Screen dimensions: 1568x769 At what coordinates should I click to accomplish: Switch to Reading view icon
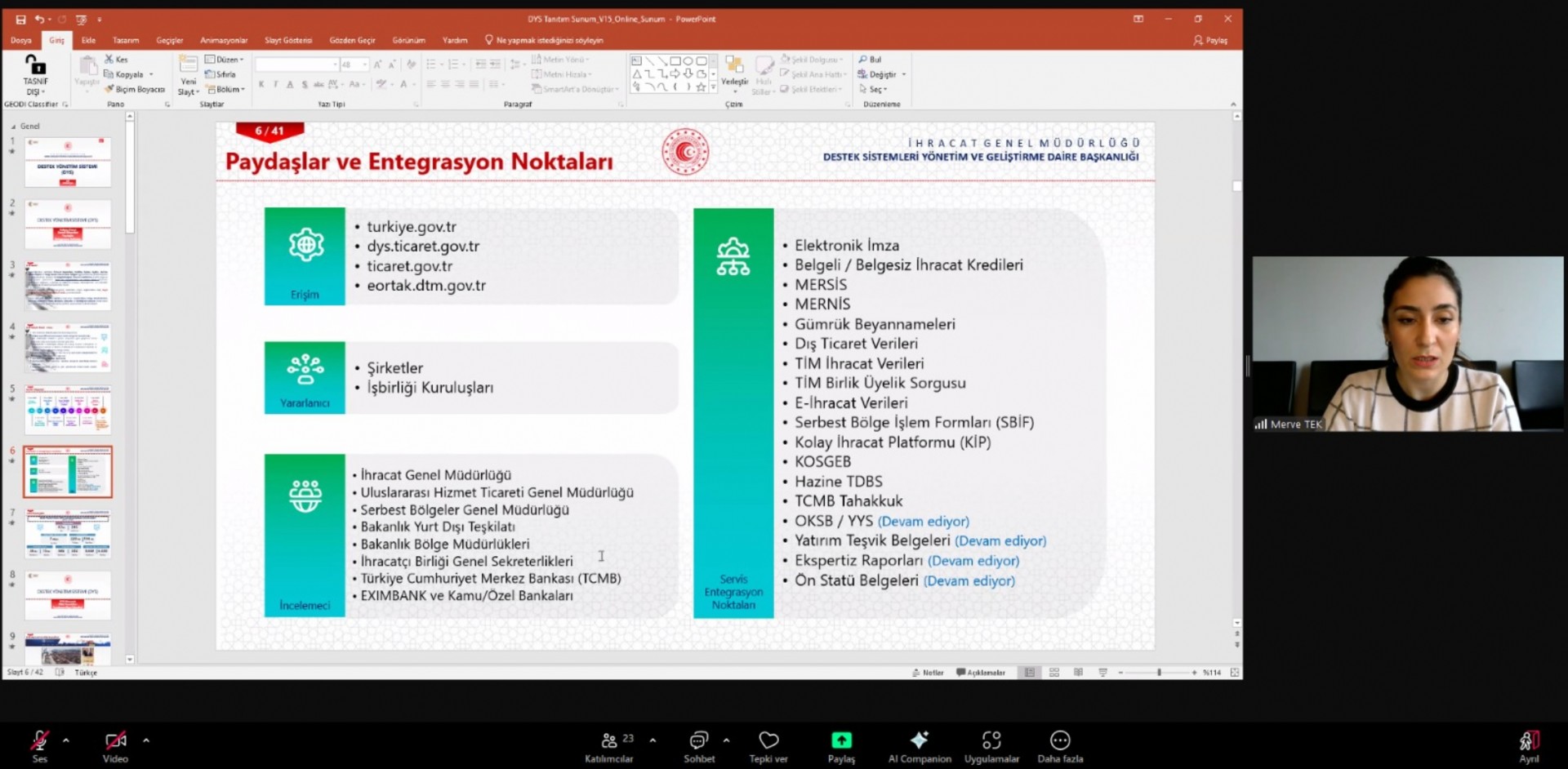pyautogui.click(x=1079, y=673)
